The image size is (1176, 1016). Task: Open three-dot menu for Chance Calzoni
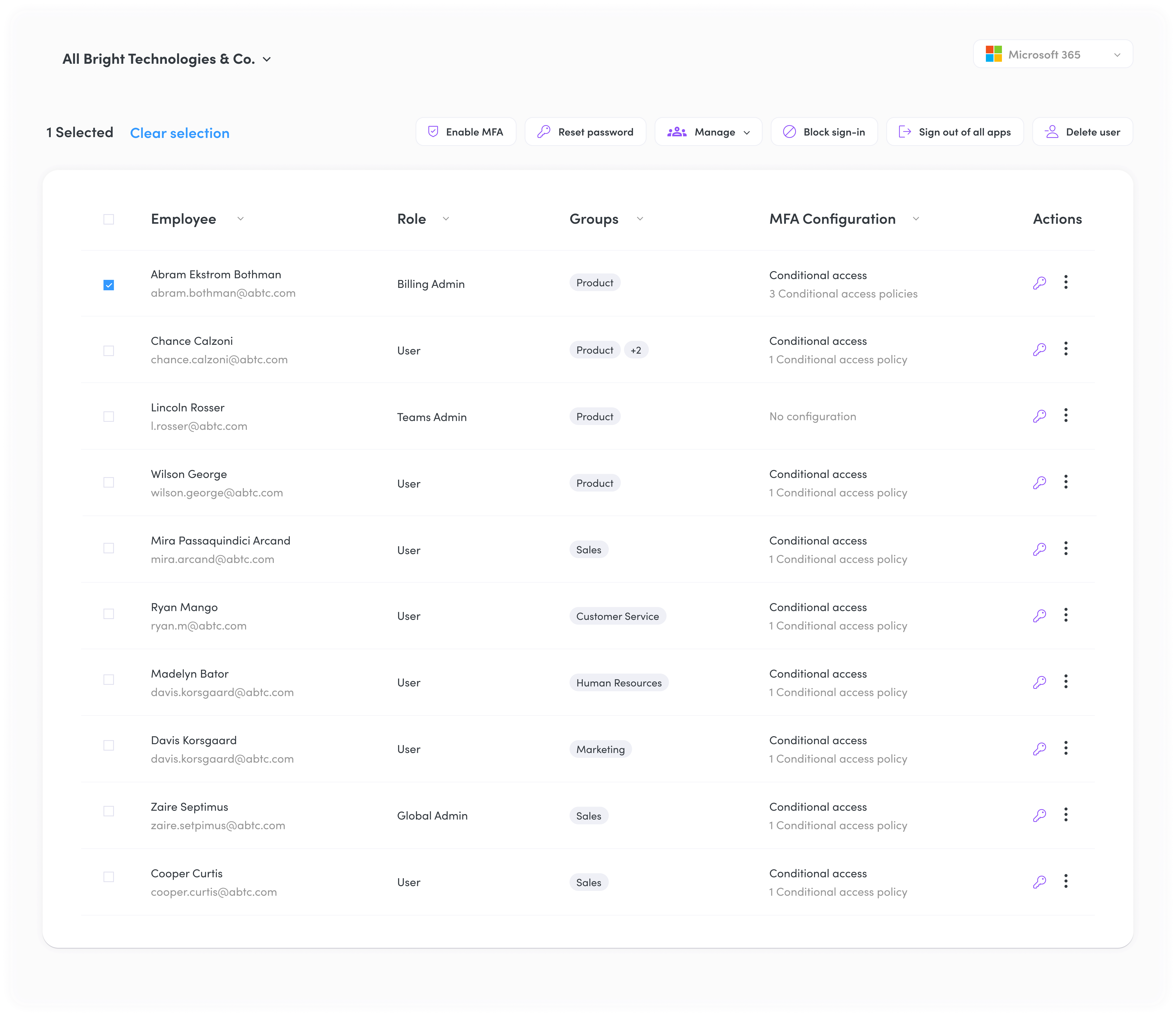pos(1066,349)
